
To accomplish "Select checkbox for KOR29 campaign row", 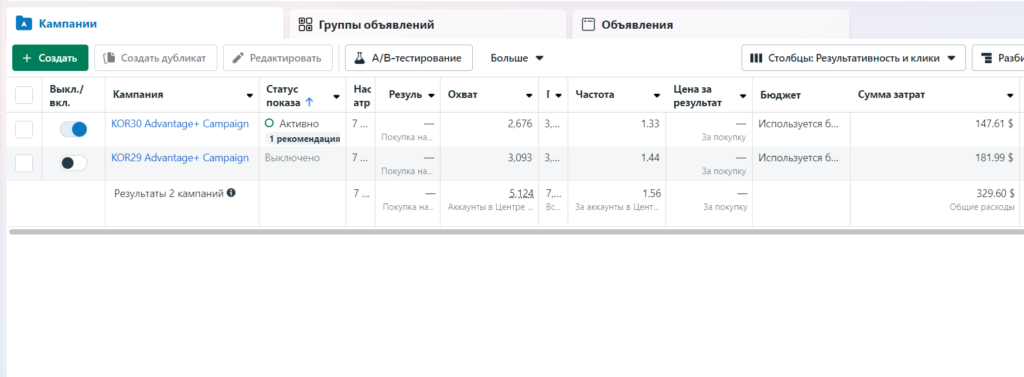I will 24,163.
